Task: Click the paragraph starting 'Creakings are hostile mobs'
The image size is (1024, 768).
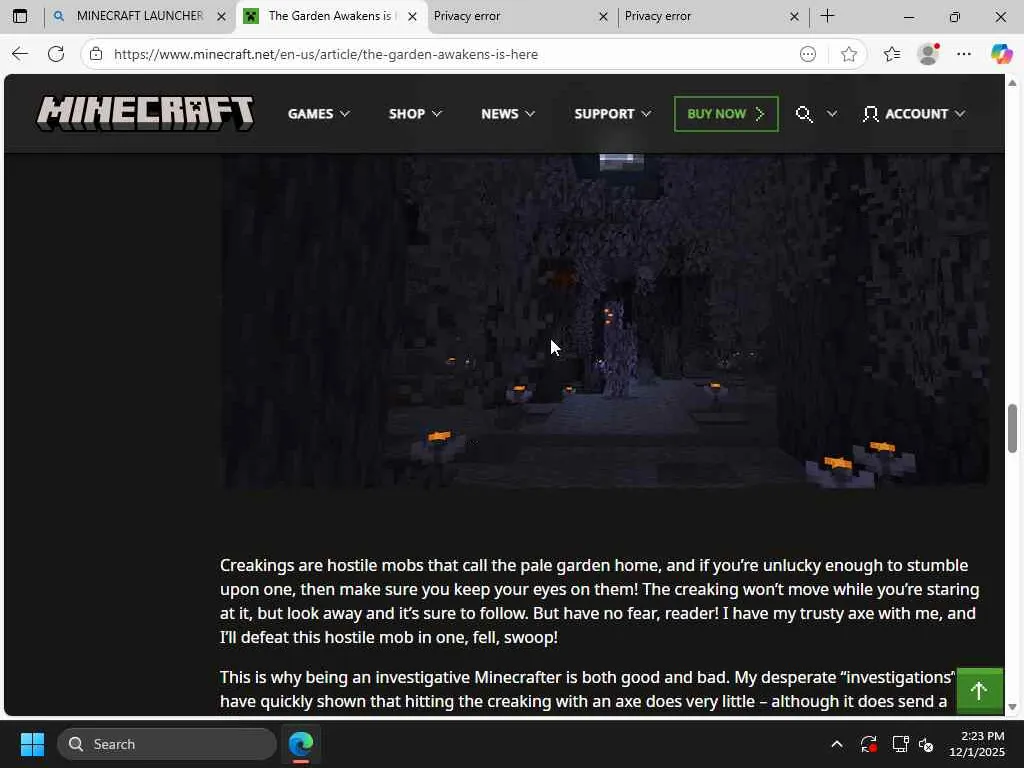Action: click(x=600, y=601)
